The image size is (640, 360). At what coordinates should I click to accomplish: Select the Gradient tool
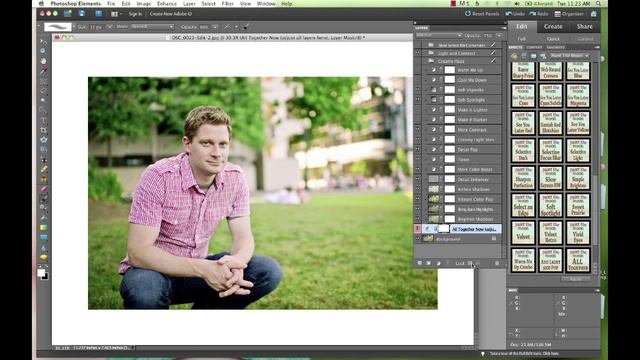click(x=43, y=227)
